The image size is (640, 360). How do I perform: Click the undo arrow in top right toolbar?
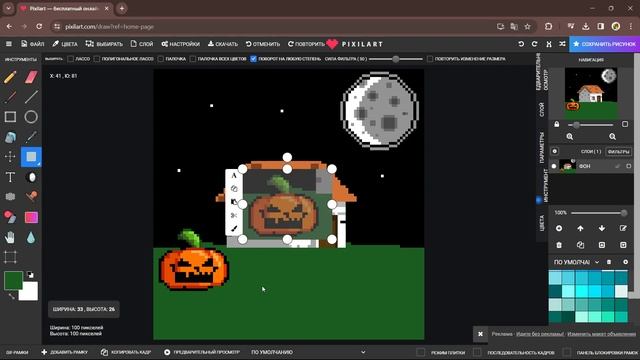[521, 44]
